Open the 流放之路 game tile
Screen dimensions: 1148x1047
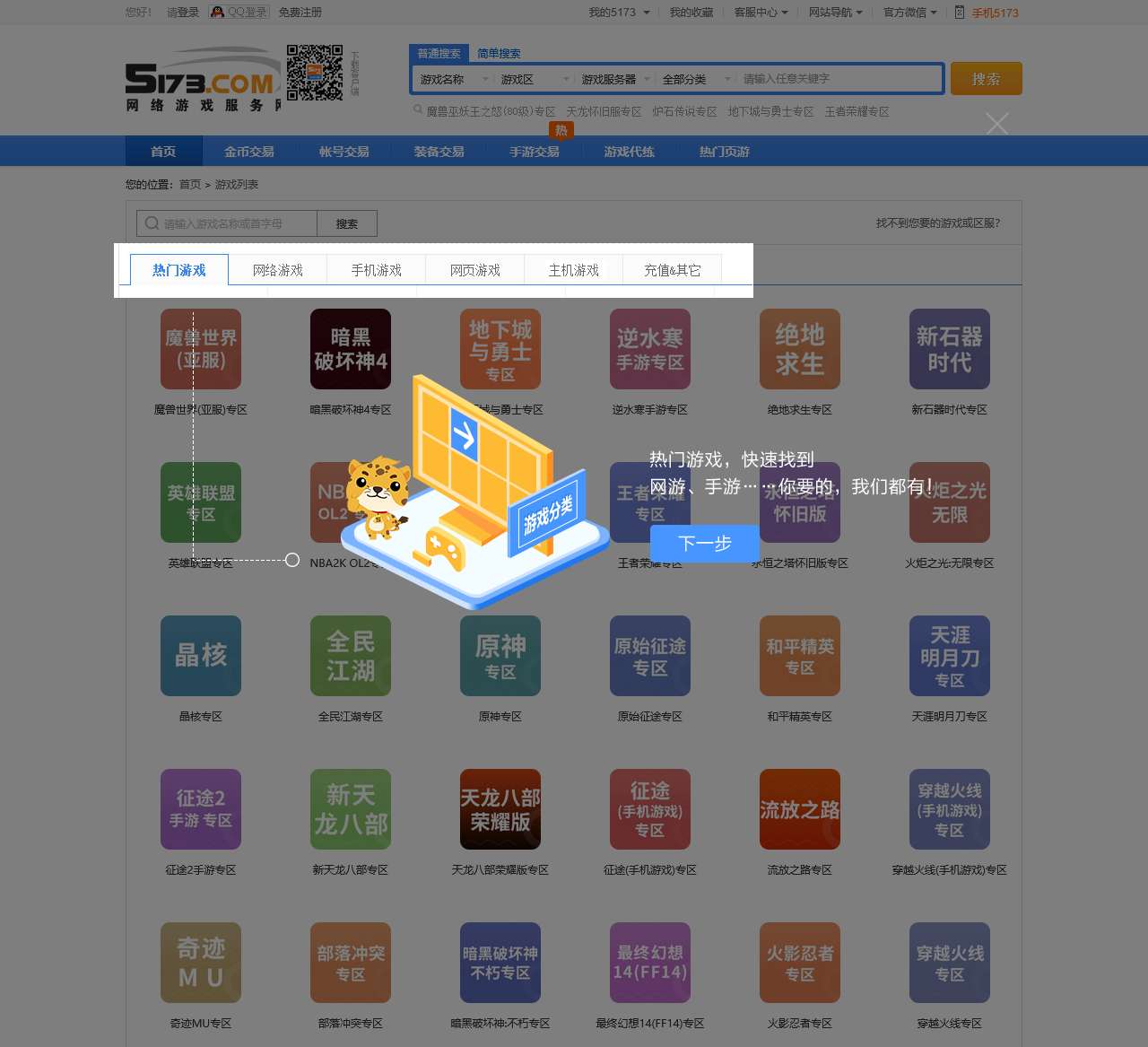(800, 809)
